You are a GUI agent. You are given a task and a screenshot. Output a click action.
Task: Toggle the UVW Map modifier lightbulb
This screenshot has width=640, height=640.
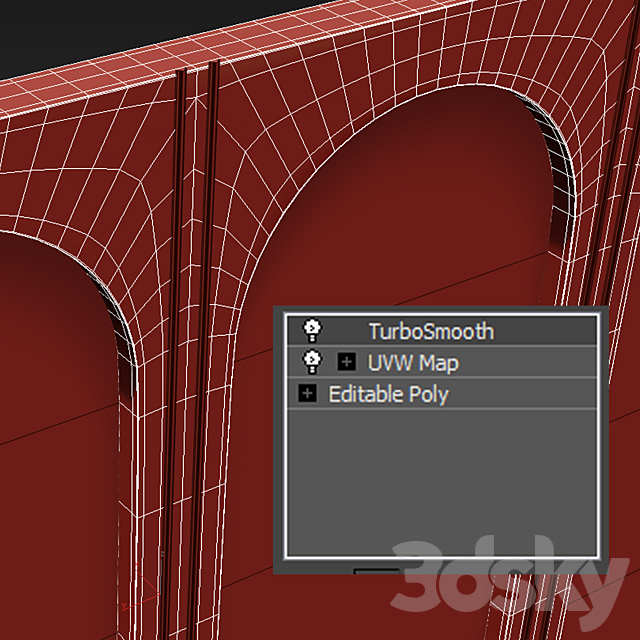(x=313, y=362)
